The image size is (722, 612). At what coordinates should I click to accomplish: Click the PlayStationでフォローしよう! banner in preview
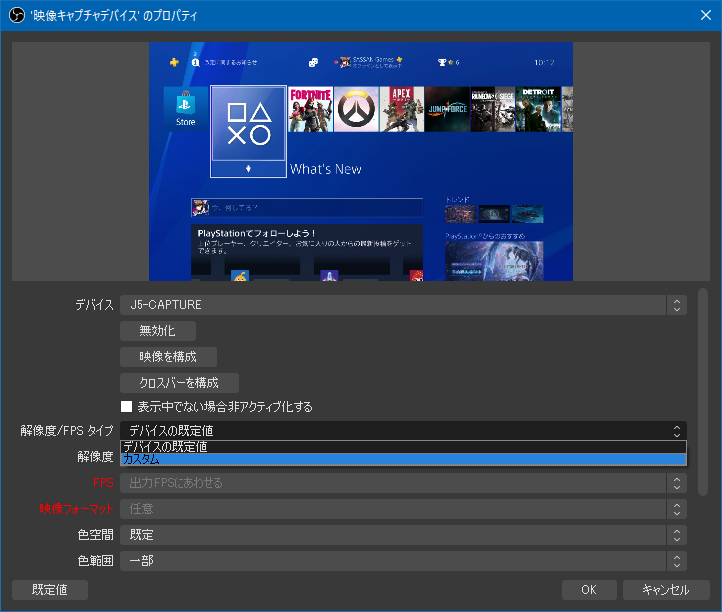[307, 252]
